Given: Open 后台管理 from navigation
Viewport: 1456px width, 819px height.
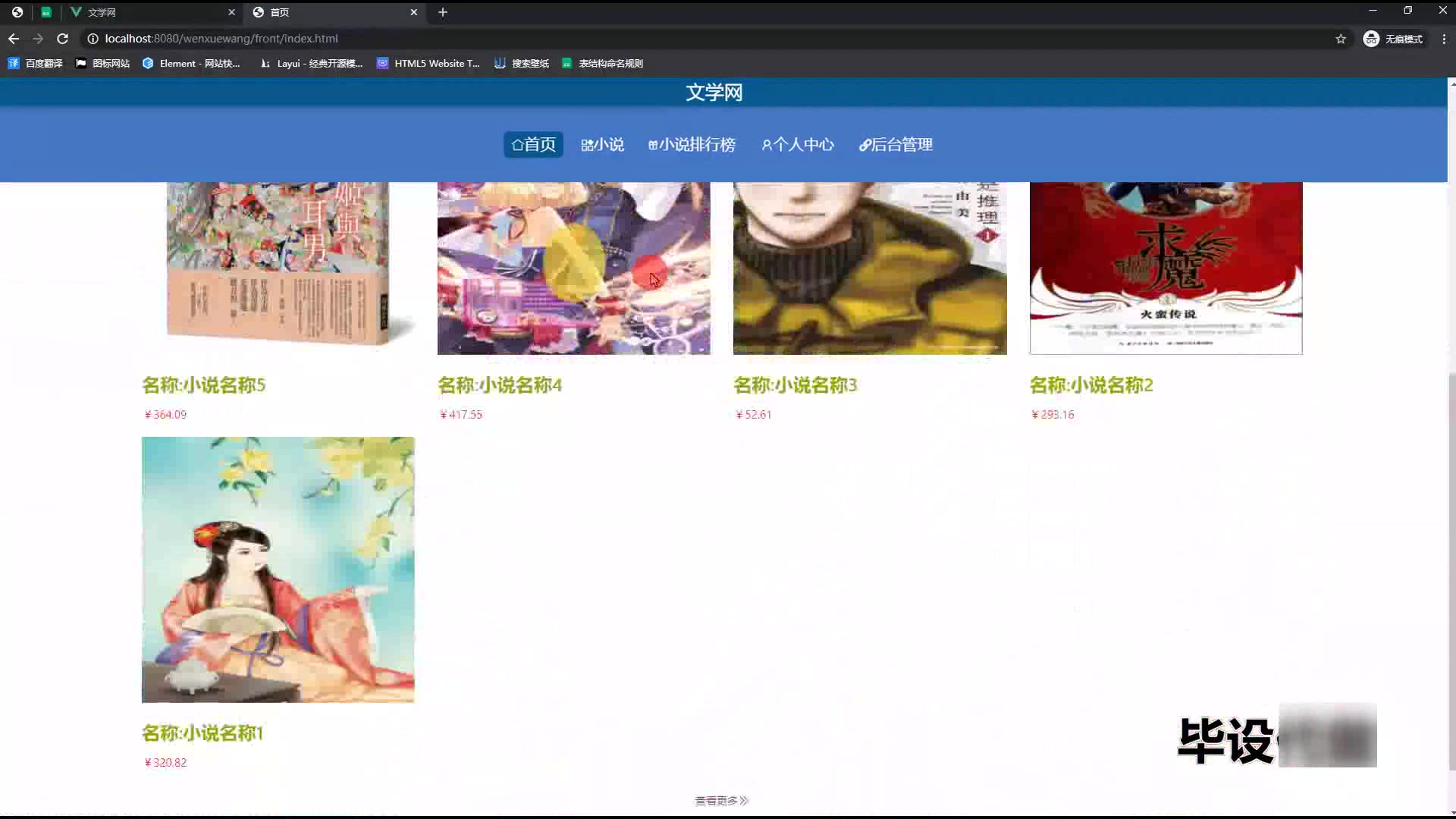Looking at the screenshot, I should [896, 145].
